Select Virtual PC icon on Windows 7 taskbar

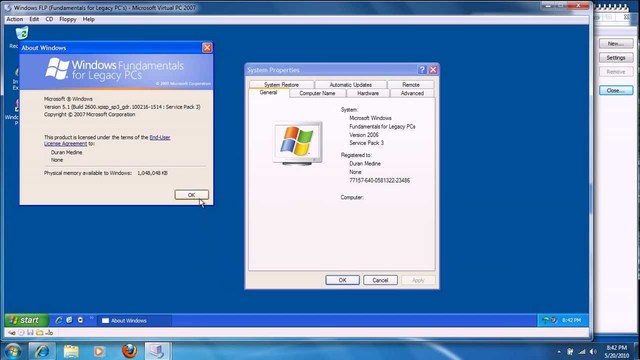click(x=157, y=351)
